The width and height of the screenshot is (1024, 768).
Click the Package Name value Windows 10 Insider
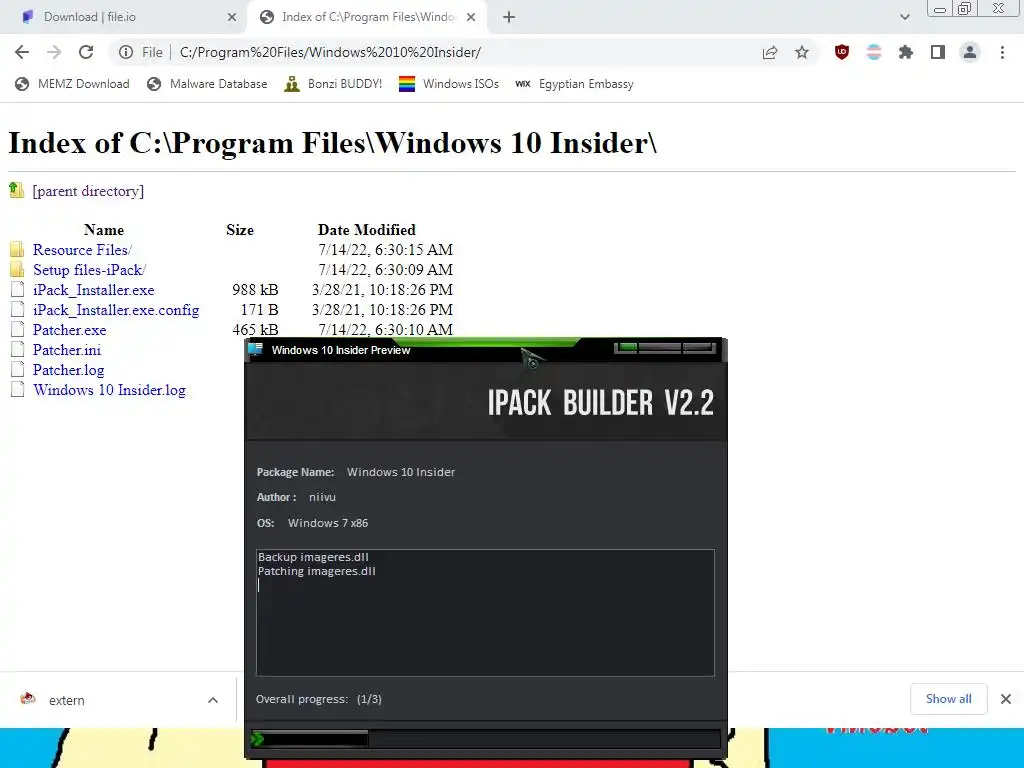click(x=401, y=472)
